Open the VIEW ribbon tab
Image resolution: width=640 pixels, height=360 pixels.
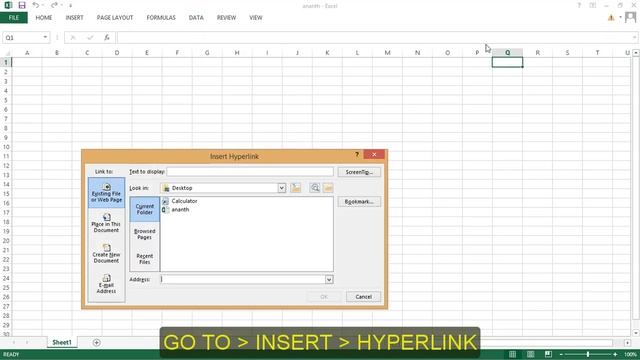pyautogui.click(x=256, y=18)
